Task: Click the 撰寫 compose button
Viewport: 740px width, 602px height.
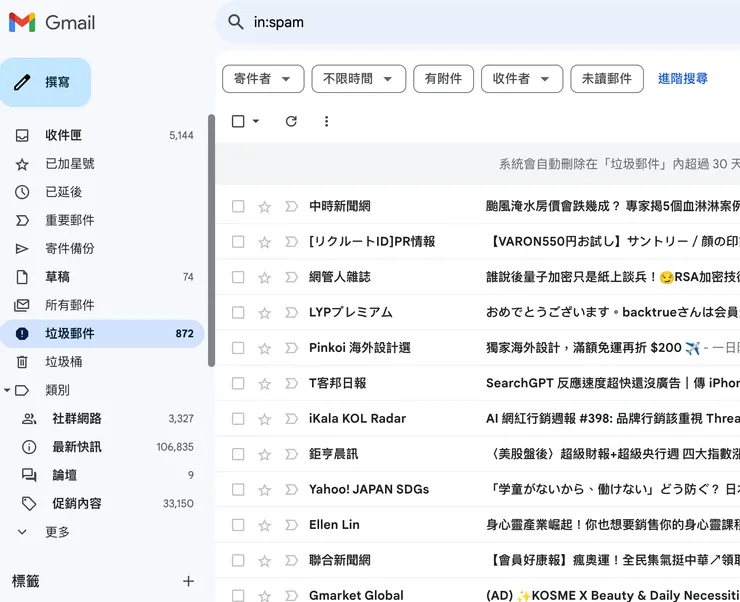Action: point(46,82)
